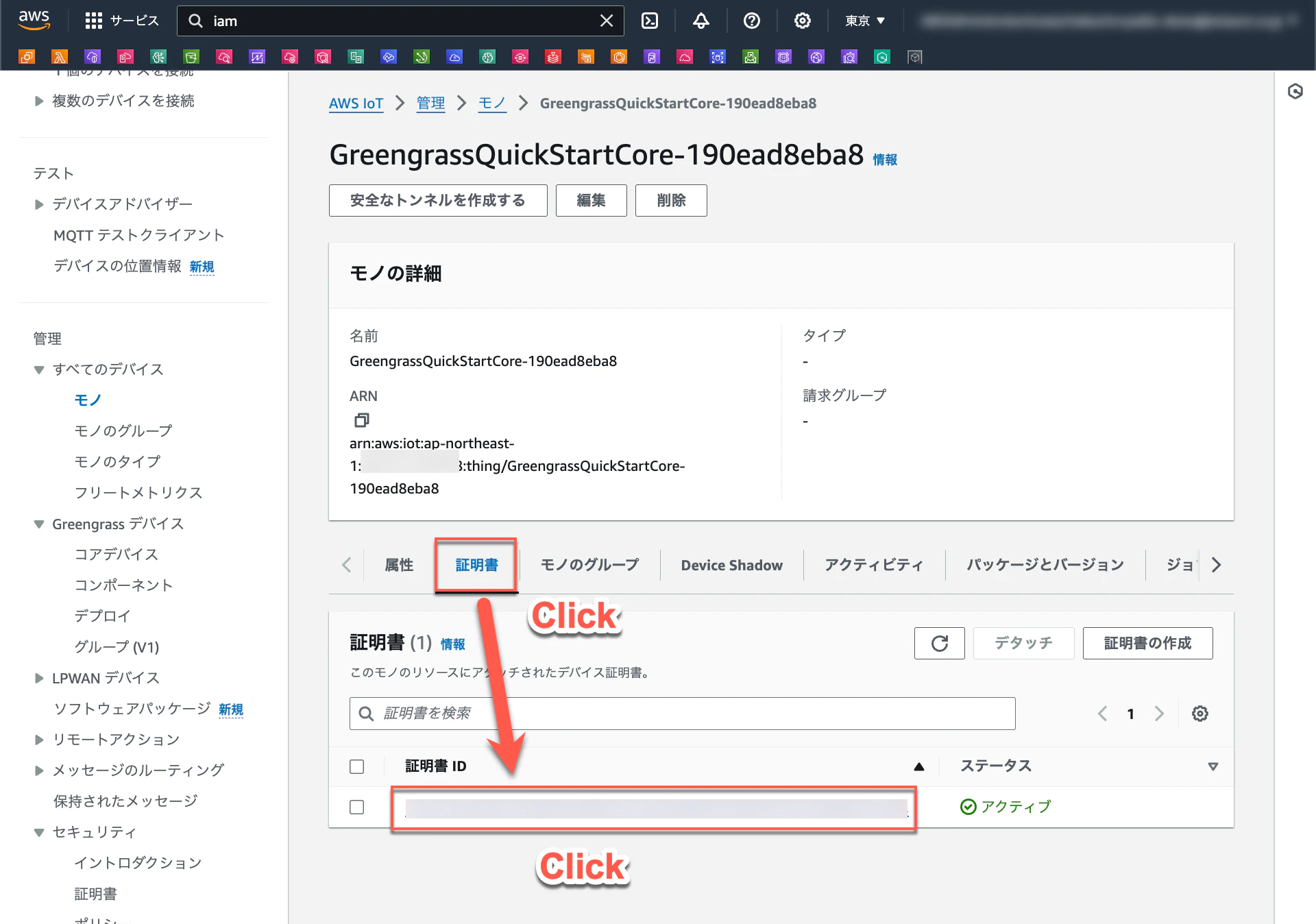Switch to the アクティビティ tab
The height and width of the screenshot is (924, 1316).
874,565
